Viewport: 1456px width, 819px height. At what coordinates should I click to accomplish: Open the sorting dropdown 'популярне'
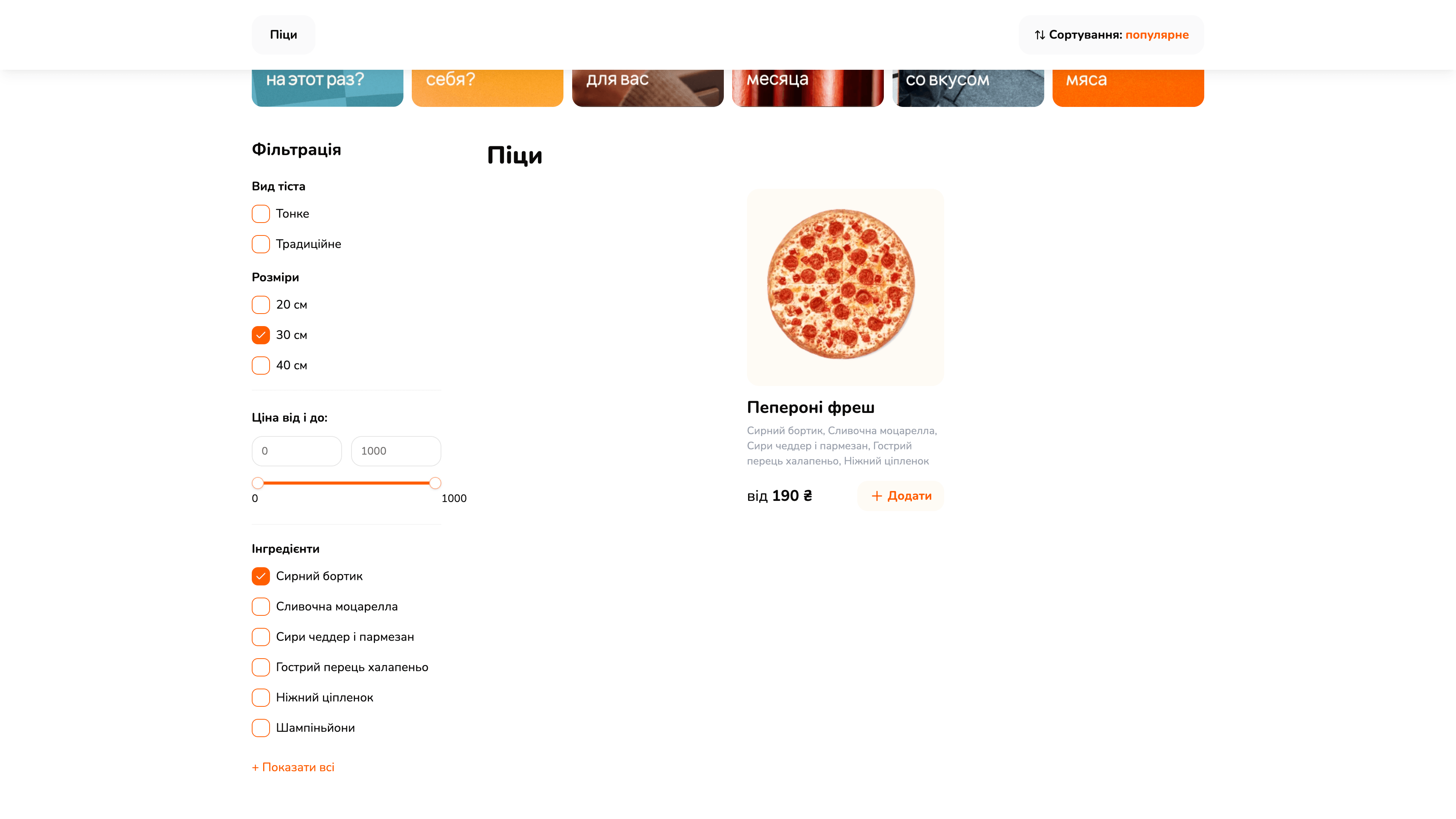[1157, 35]
